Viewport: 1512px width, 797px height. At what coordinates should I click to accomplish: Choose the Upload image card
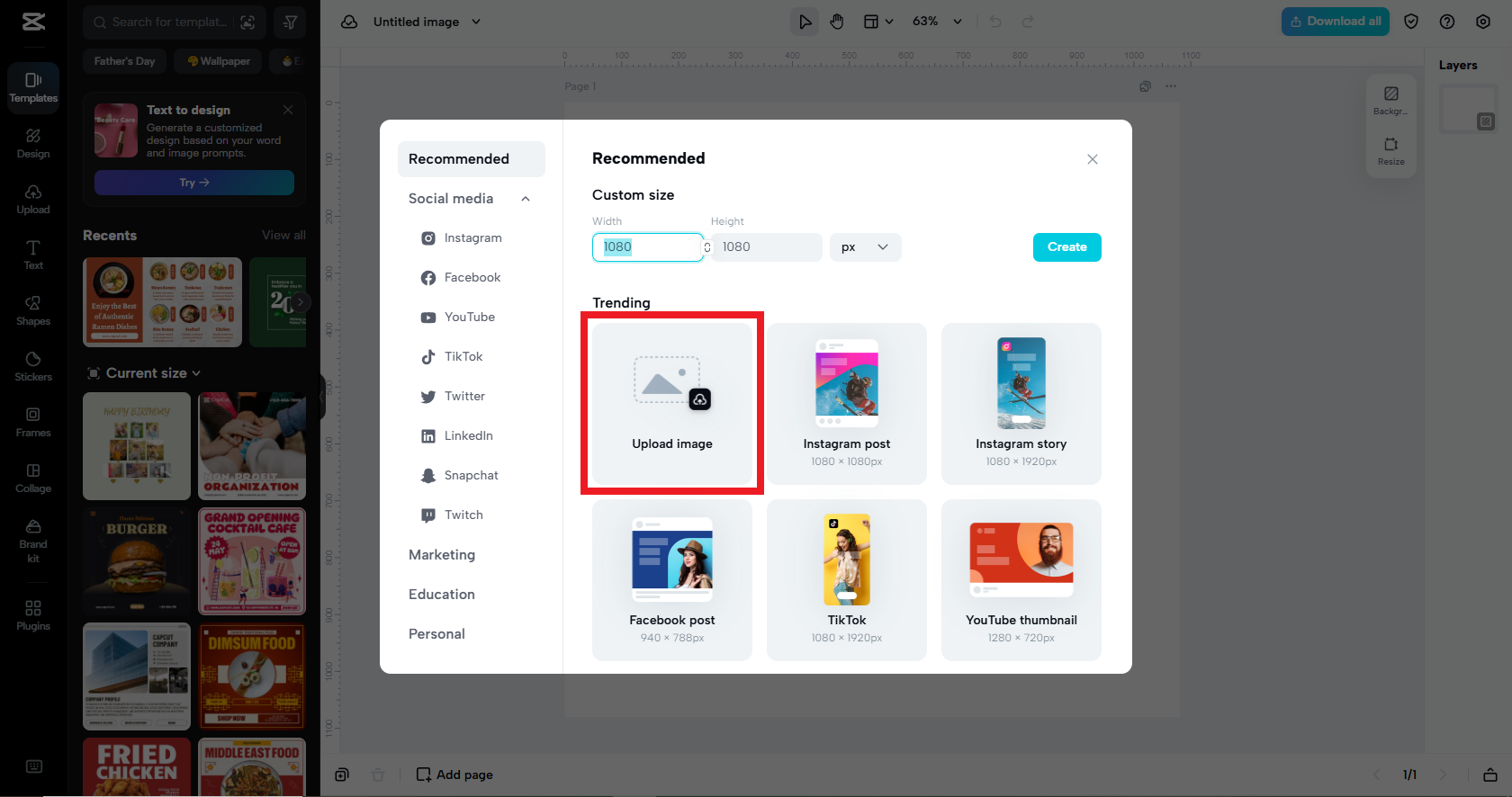click(672, 404)
